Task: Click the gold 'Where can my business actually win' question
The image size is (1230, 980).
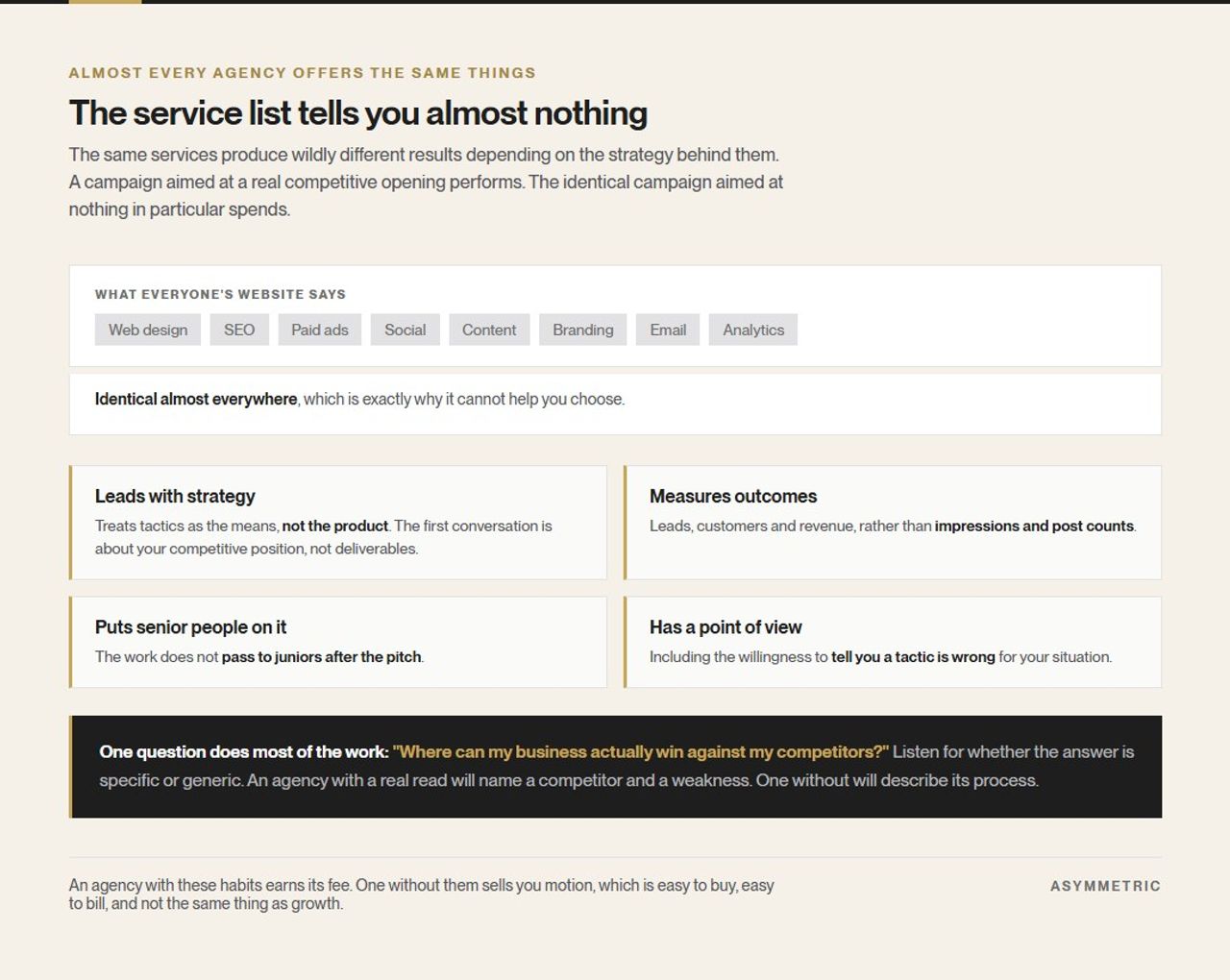Action: click(x=641, y=752)
